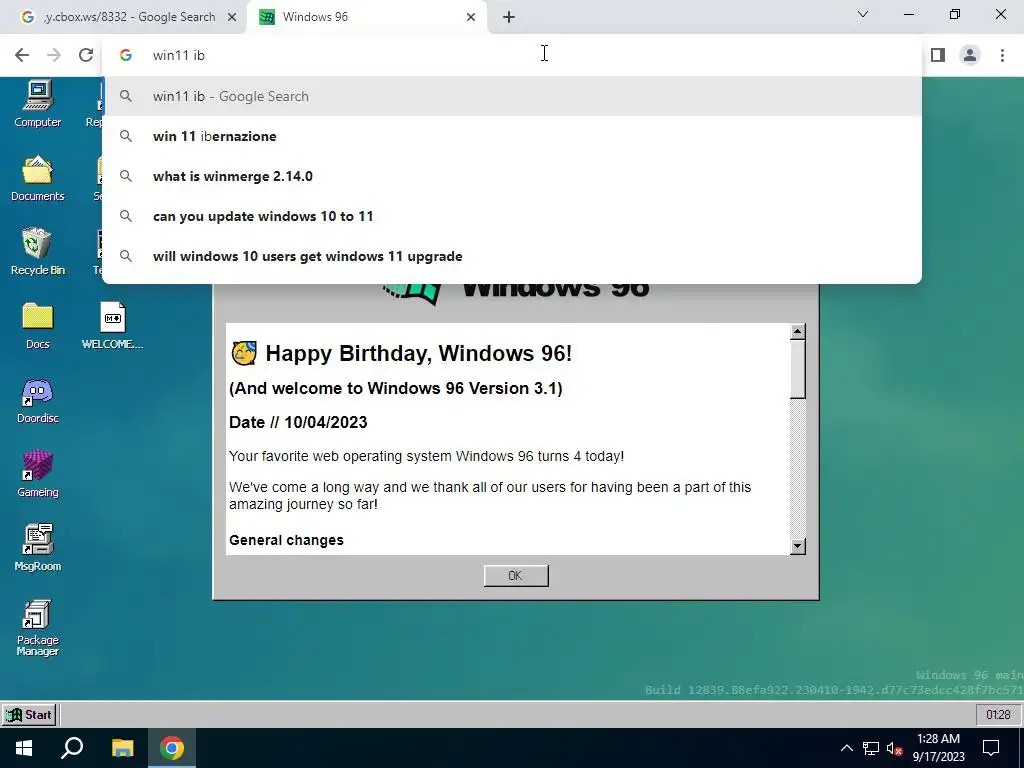Image resolution: width=1024 pixels, height=768 pixels.
Task: Click the muted volume tray icon
Action: 895,748
